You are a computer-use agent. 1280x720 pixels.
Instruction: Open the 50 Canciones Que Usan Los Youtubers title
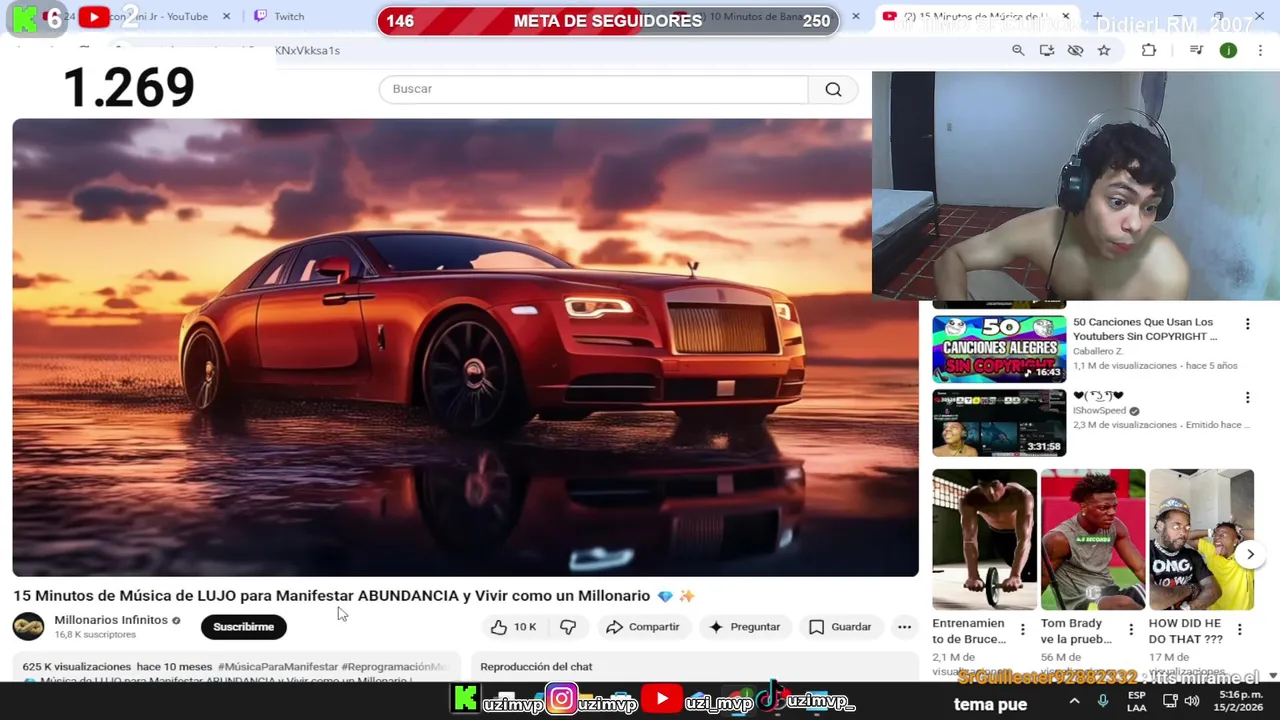[x=1145, y=329]
